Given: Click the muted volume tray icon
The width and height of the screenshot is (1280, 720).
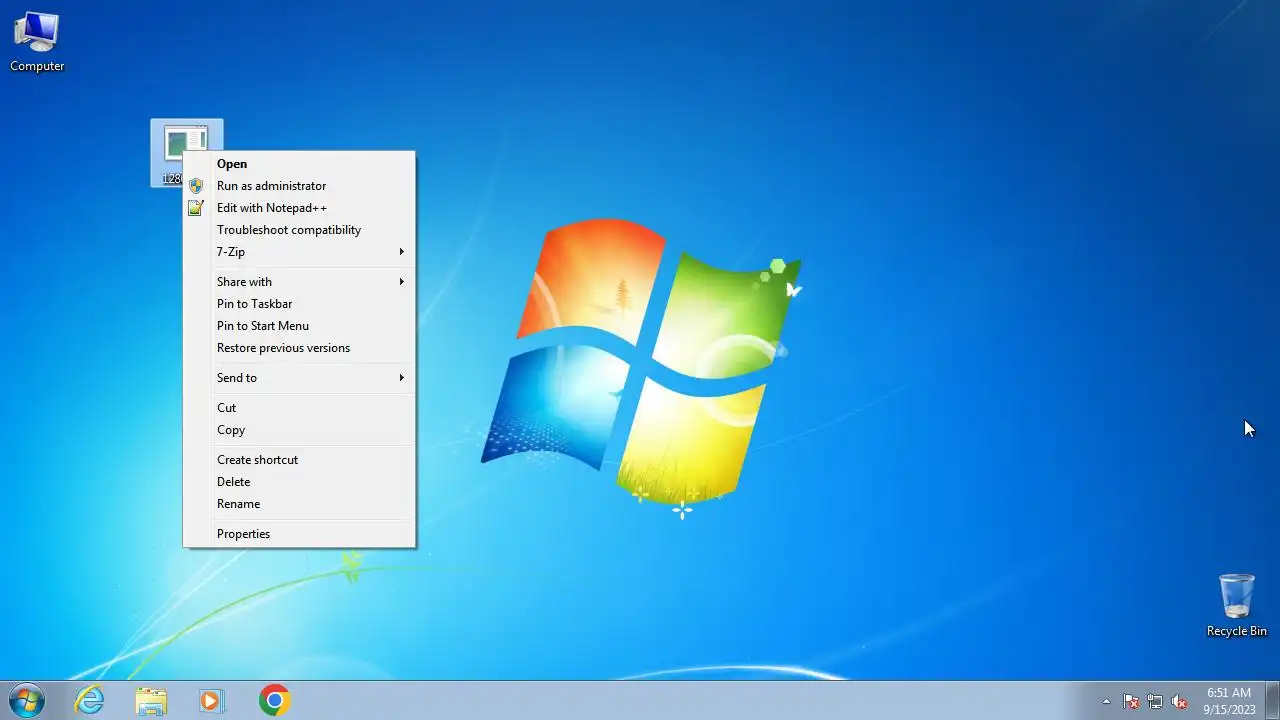Looking at the screenshot, I should point(1179,701).
